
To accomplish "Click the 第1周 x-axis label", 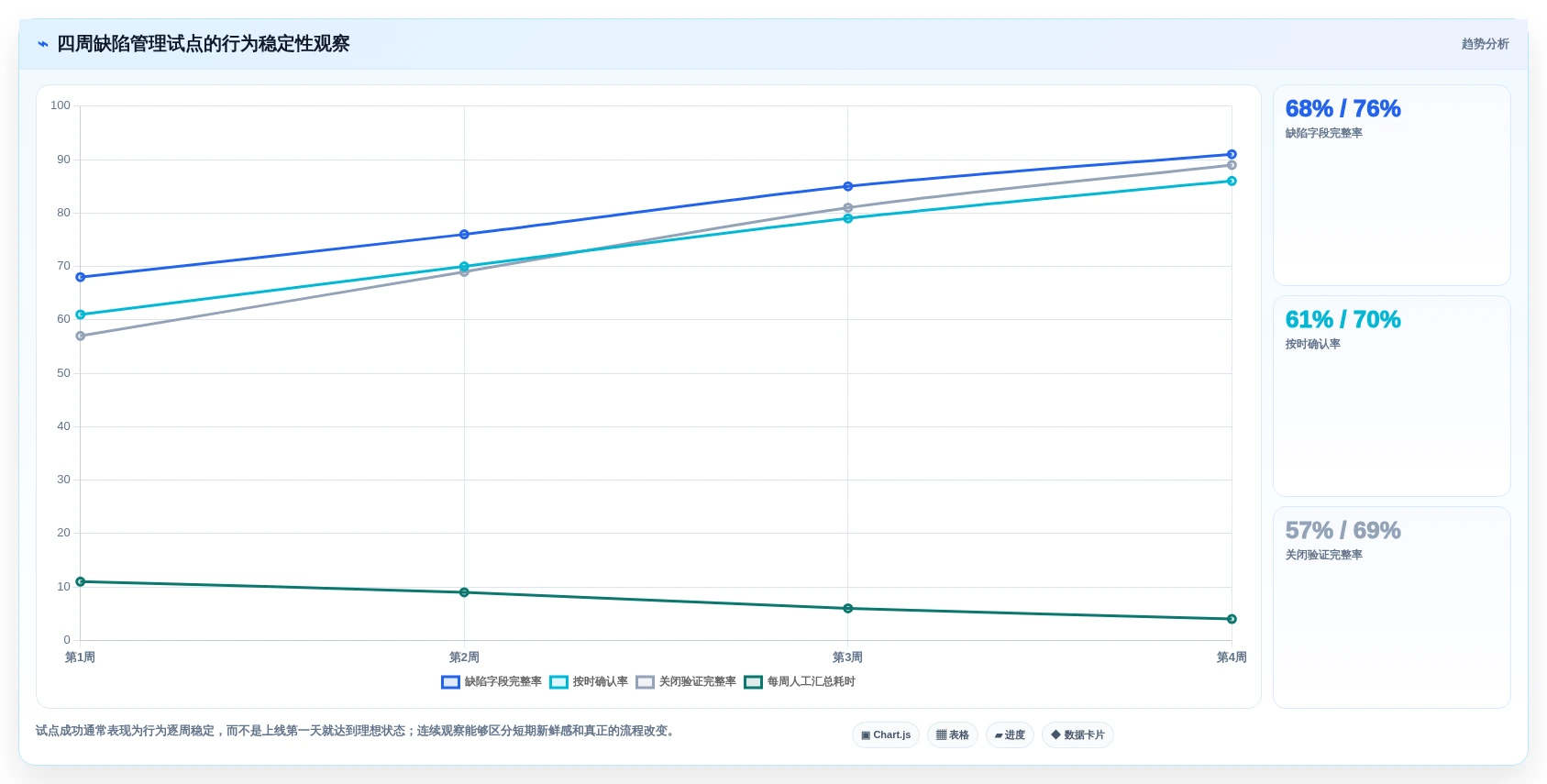I will pyautogui.click(x=81, y=657).
